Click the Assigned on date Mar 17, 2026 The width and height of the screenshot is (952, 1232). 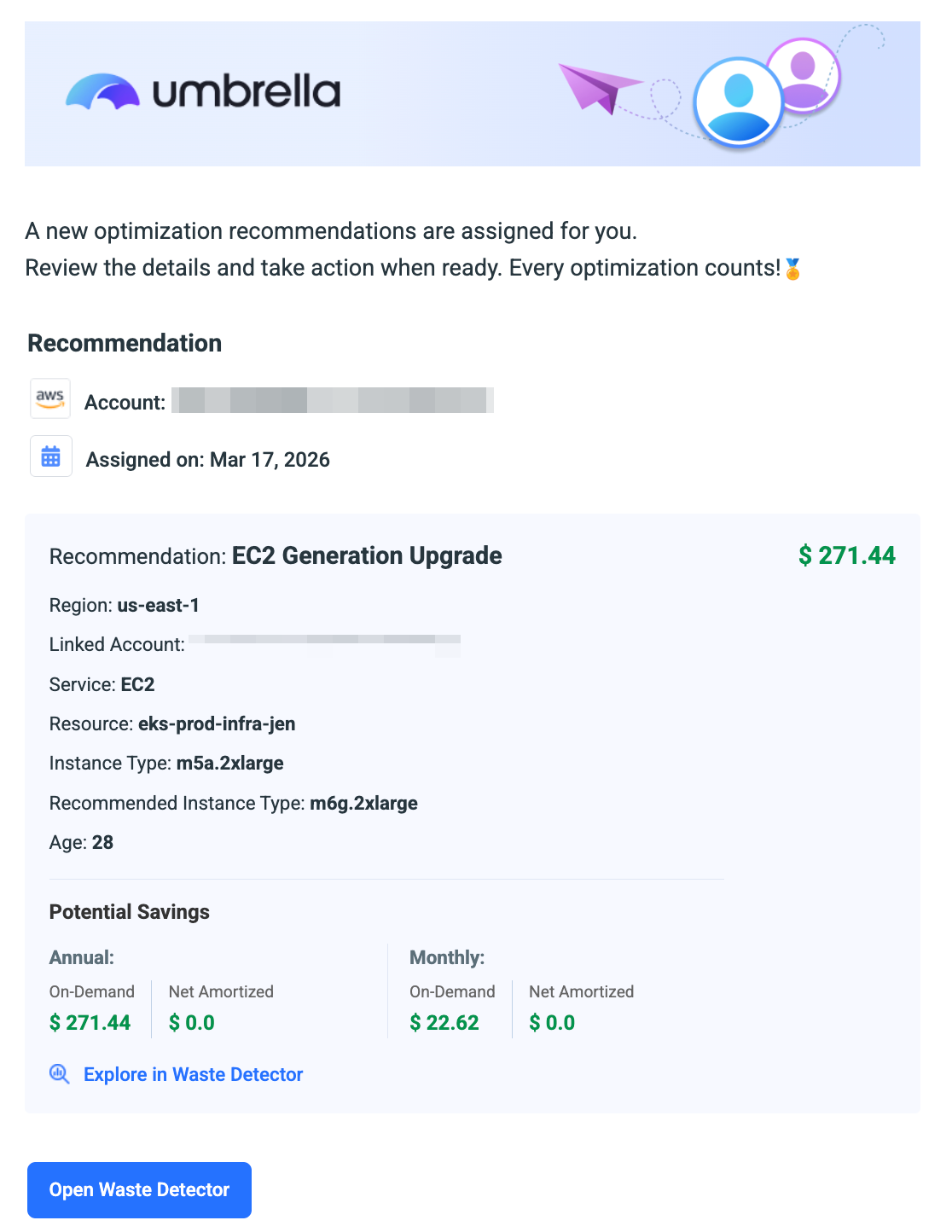click(x=270, y=460)
